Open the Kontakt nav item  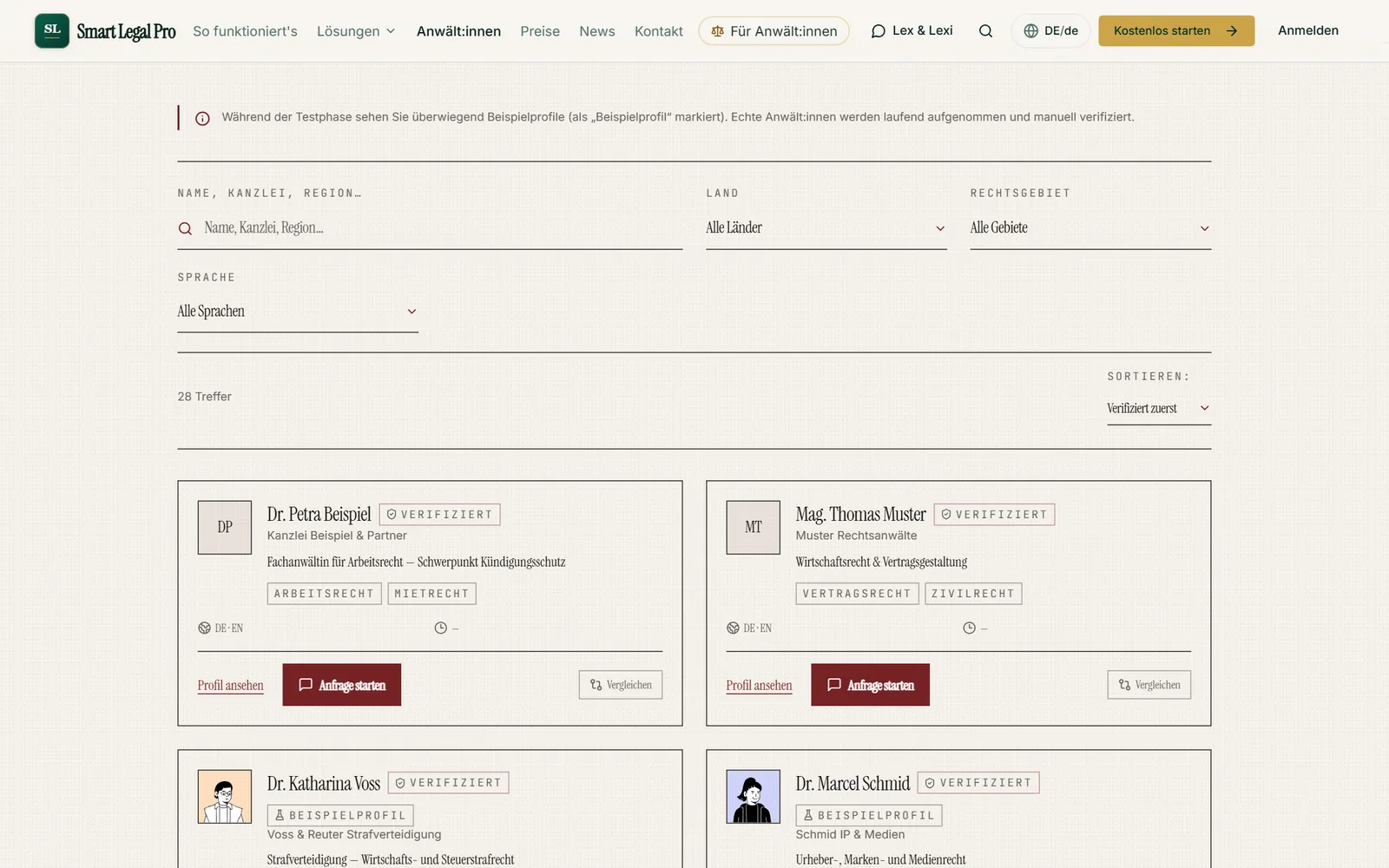(659, 31)
